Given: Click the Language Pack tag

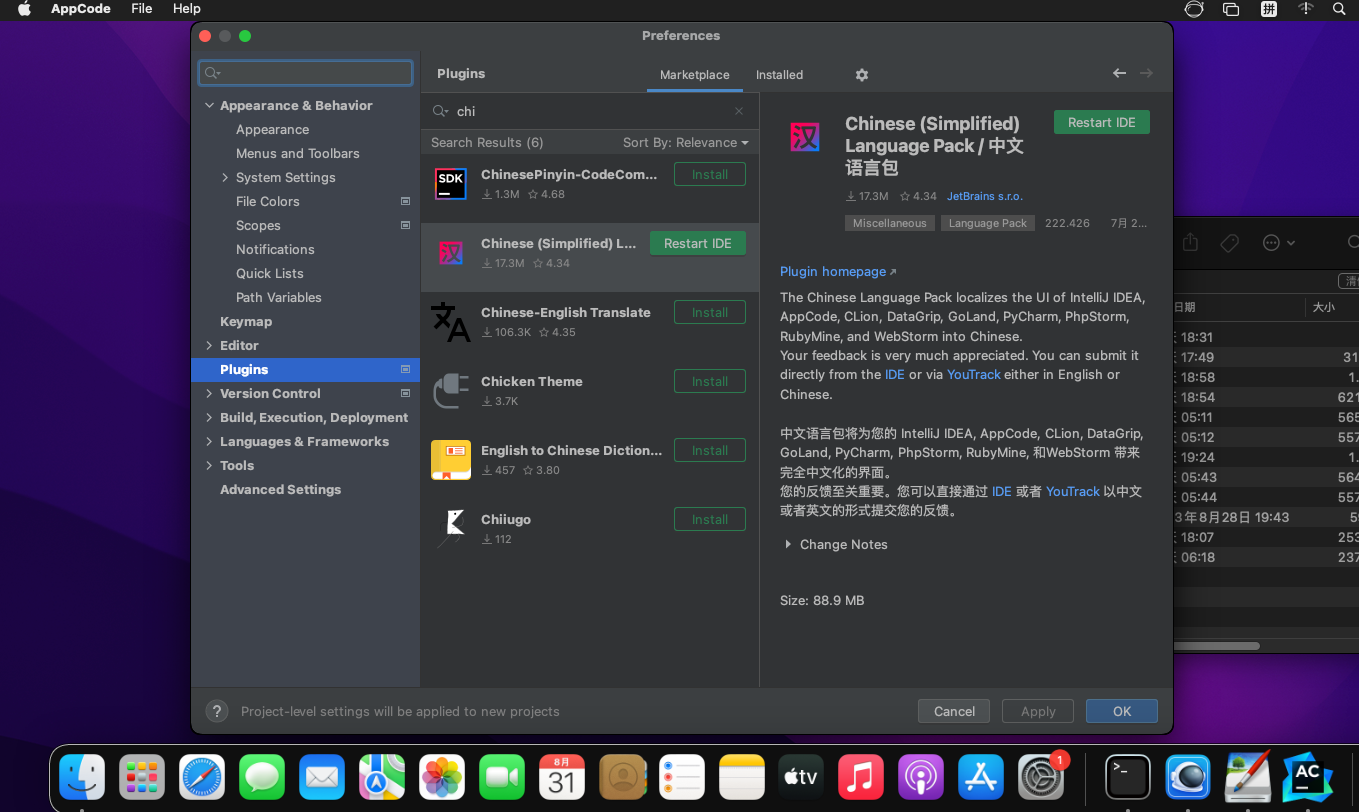Looking at the screenshot, I should (987, 223).
